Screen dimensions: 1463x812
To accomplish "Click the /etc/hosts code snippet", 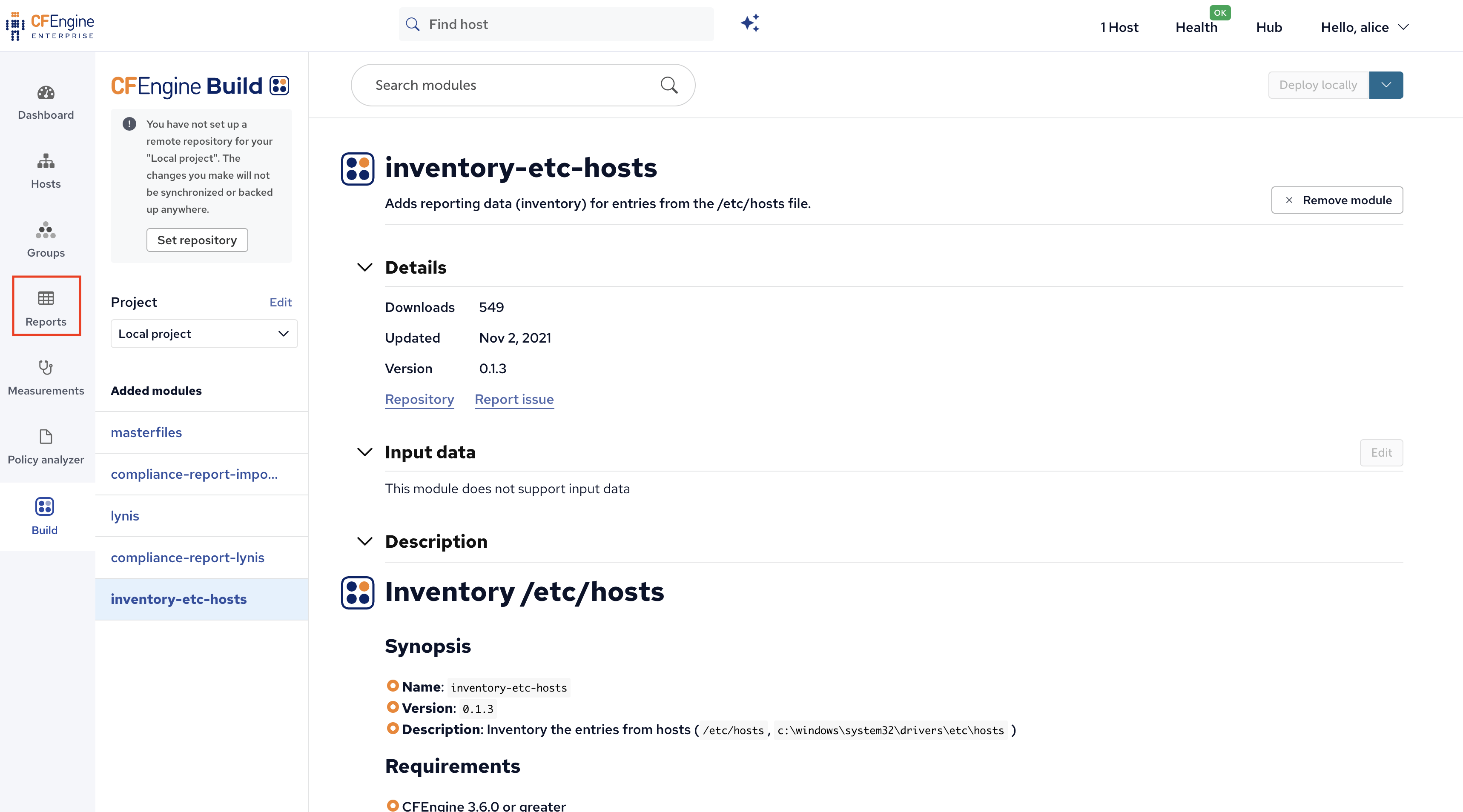I will click(733, 730).
